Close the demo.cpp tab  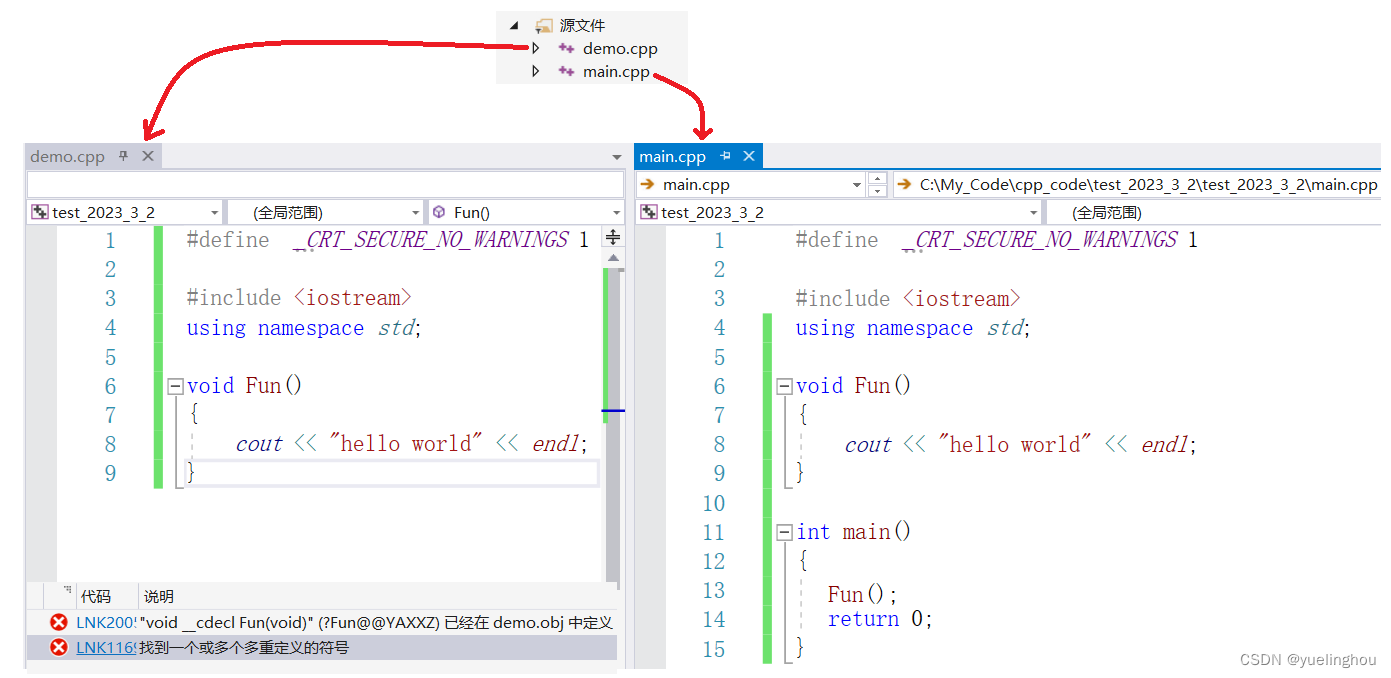coord(148,156)
